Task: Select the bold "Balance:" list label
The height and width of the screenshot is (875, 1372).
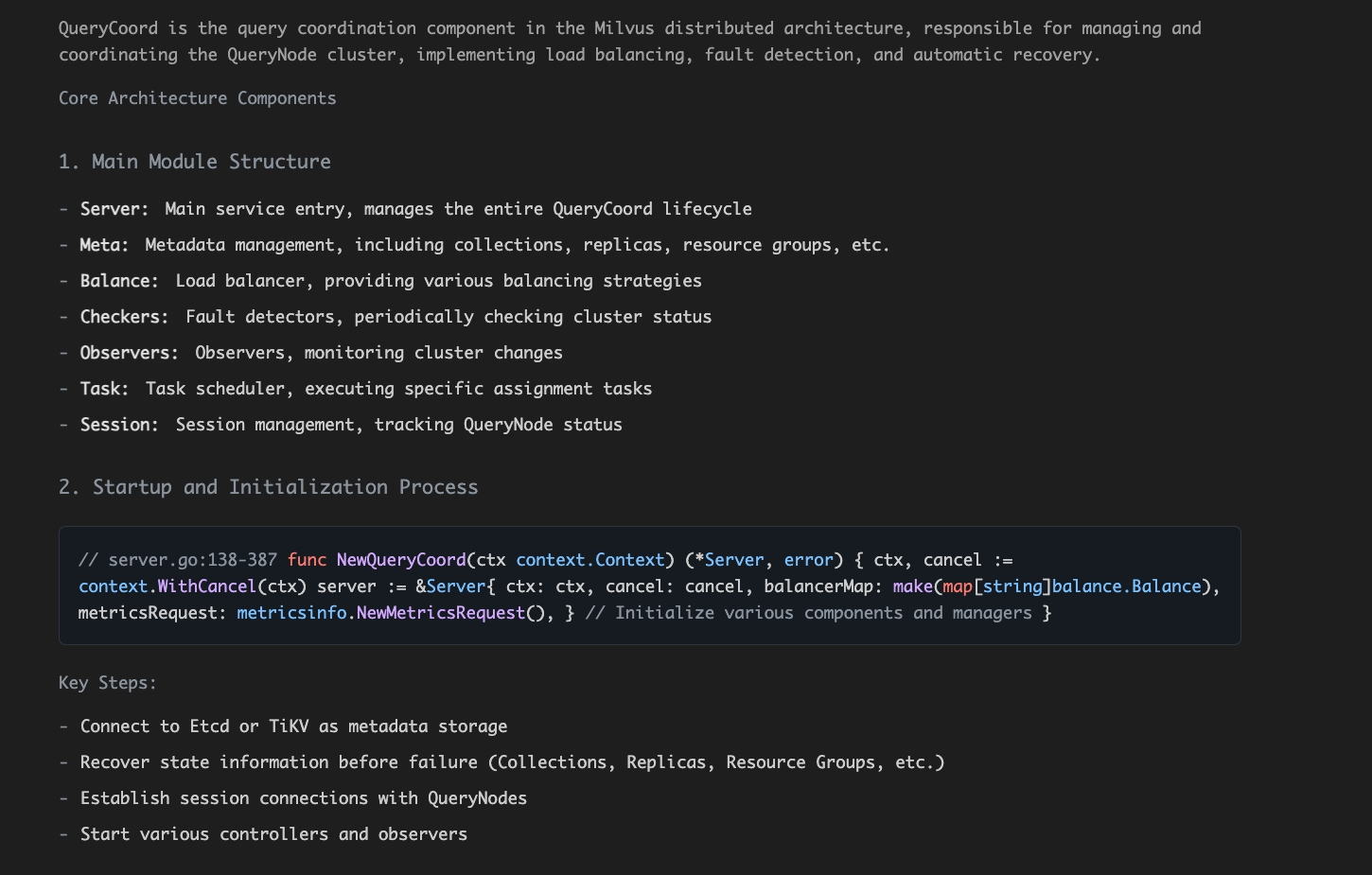Action: 119,281
